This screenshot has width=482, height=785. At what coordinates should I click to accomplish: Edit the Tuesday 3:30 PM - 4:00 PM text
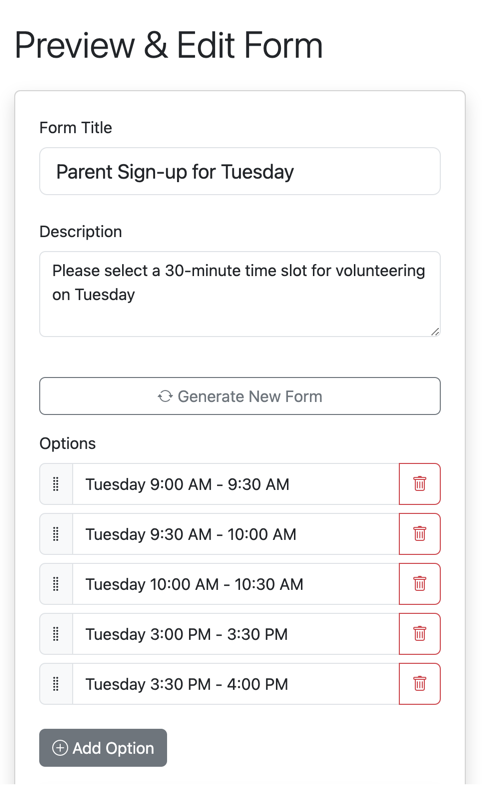coord(236,684)
